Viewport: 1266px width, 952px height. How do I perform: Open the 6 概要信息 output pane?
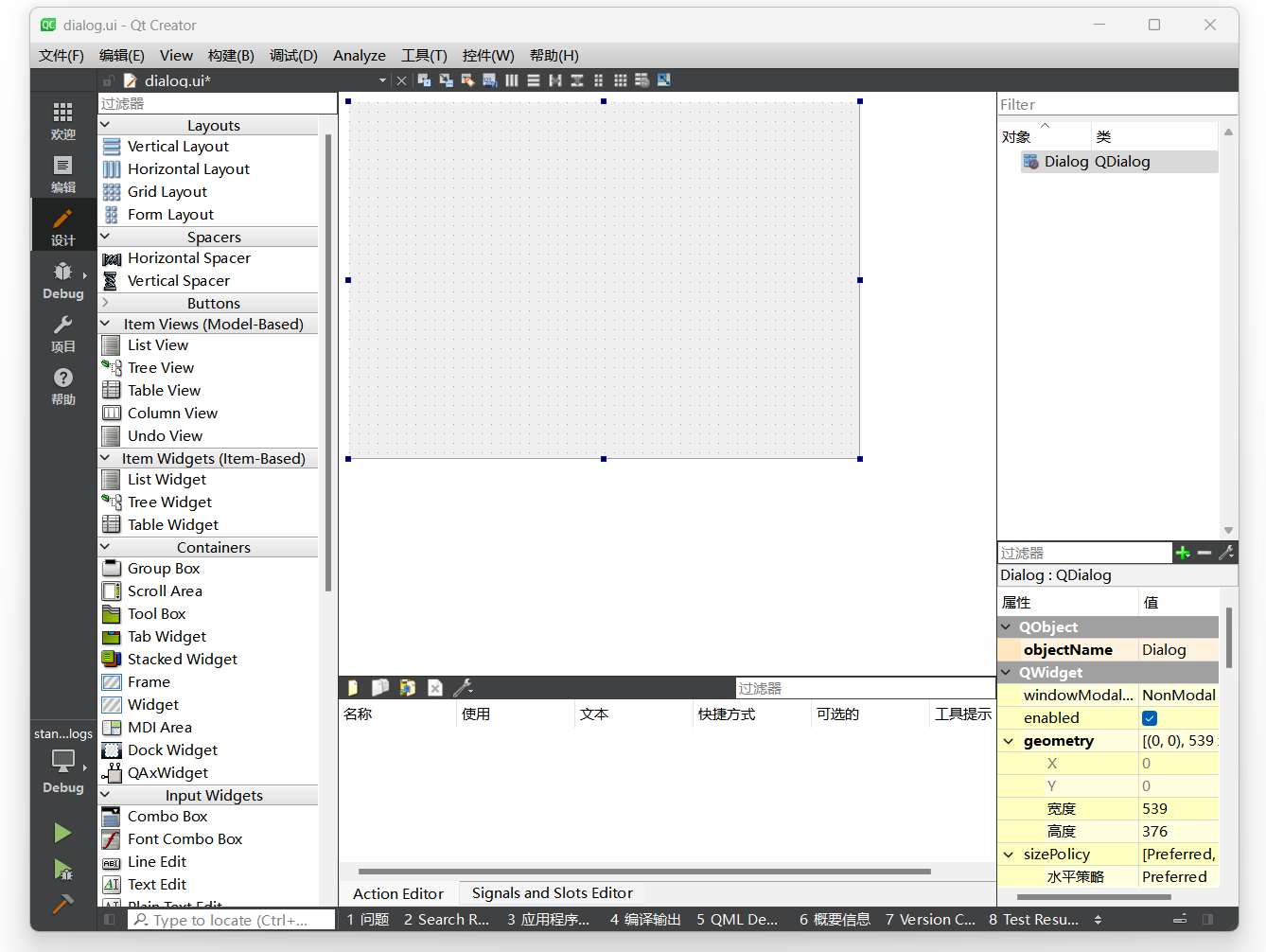click(835, 919)
